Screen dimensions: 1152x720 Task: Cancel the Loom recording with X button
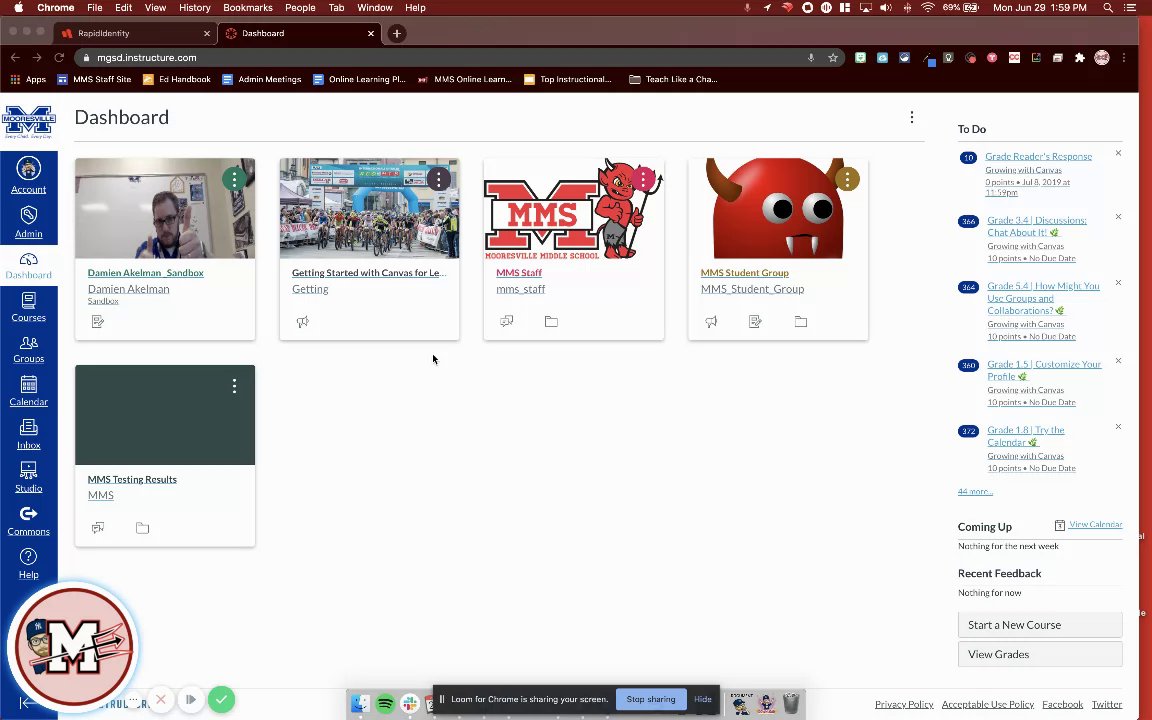pos(161,699)
